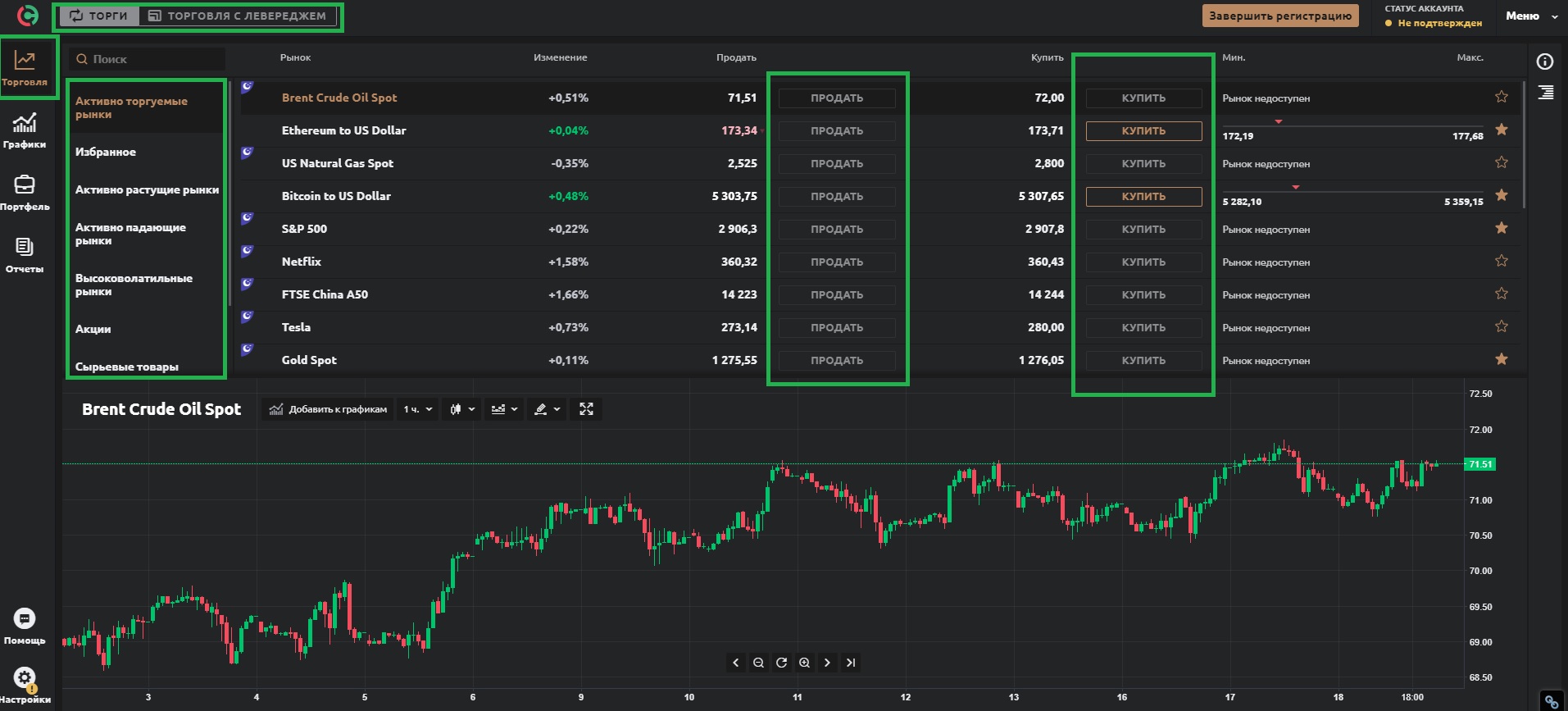Open the Отчеты sidebar icon
This screenshot has height=711, width=1568.
coord(25,255)
